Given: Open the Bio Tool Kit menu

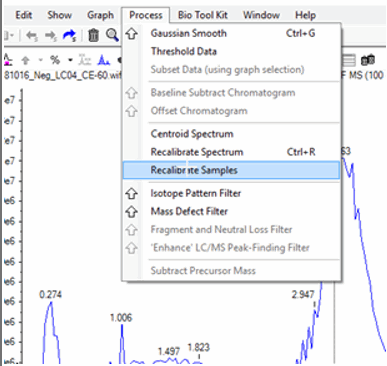Looking at the screenshot, I should [x=203, y=15].
